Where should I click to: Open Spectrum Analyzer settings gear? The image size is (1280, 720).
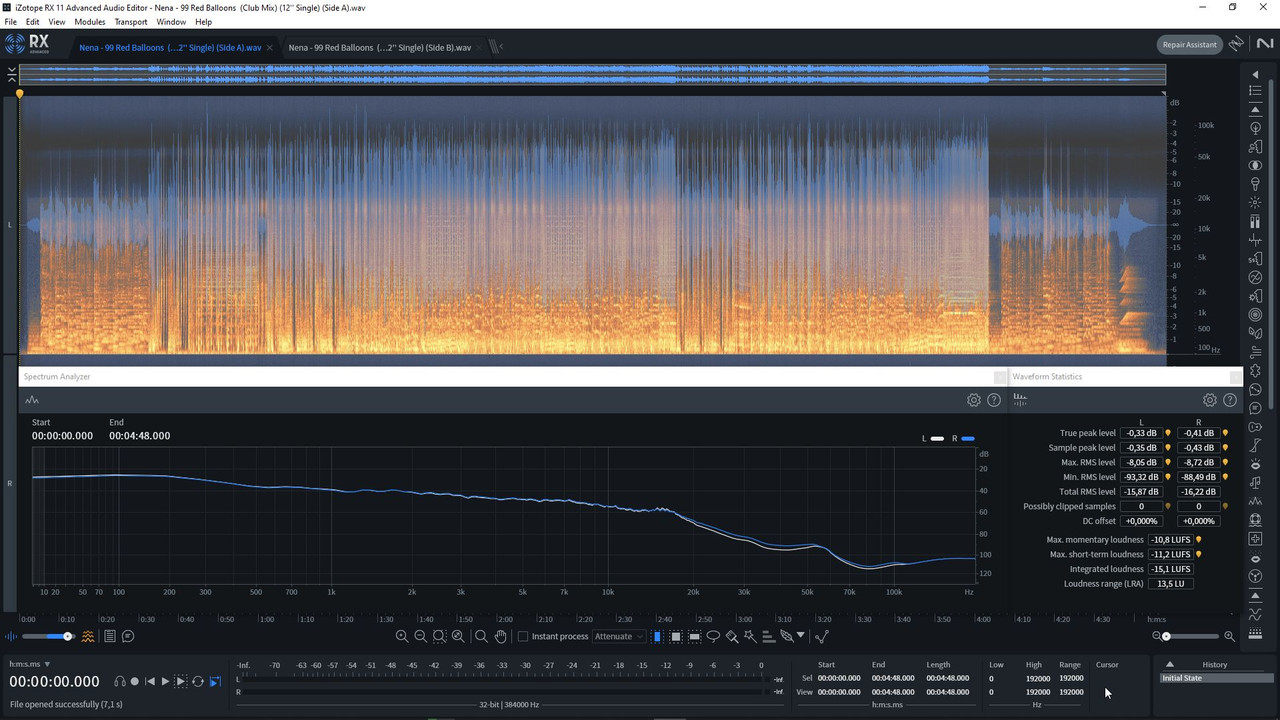pyautogui.click(x=973, y=400)
